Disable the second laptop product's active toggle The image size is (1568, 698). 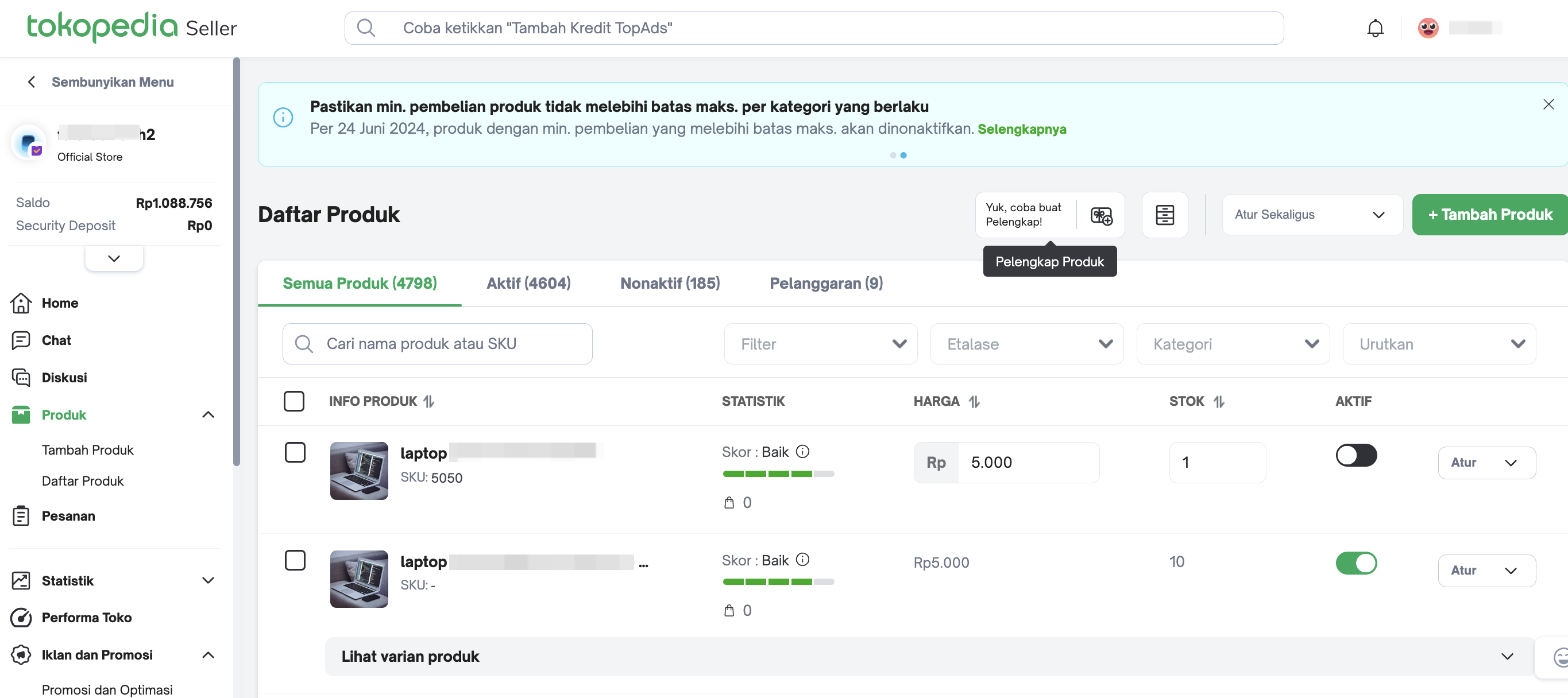[x=1355, y=563]
